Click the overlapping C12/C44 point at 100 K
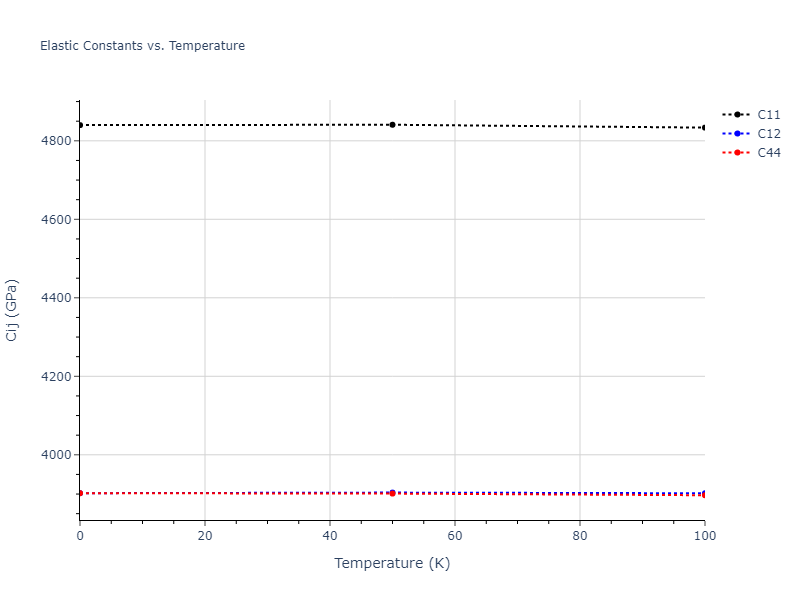 point(704,494)
